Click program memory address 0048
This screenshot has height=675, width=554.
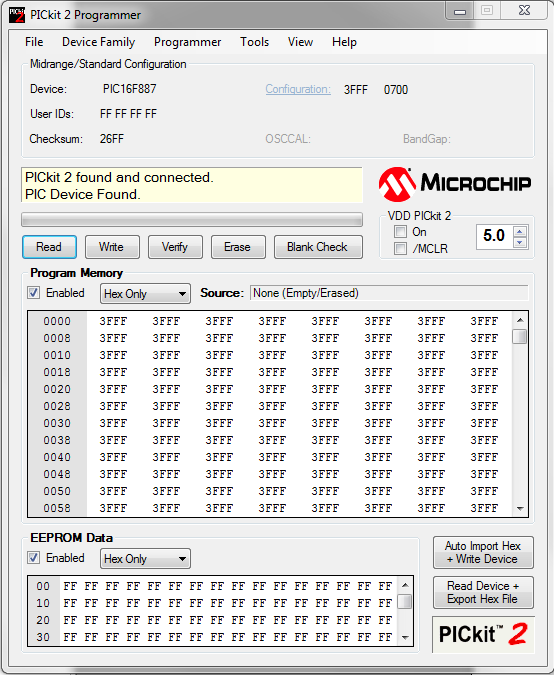[57, 474]
